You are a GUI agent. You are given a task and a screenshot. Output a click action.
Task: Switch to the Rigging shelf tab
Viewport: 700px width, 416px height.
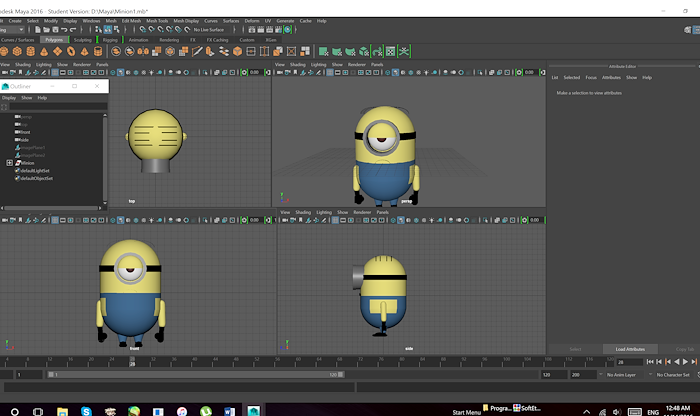[110, 40]
